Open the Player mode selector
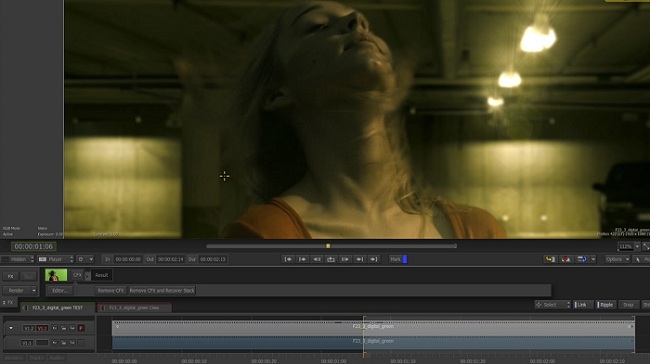Viewport: 650px width, 364px height. [x=56, y=259]
